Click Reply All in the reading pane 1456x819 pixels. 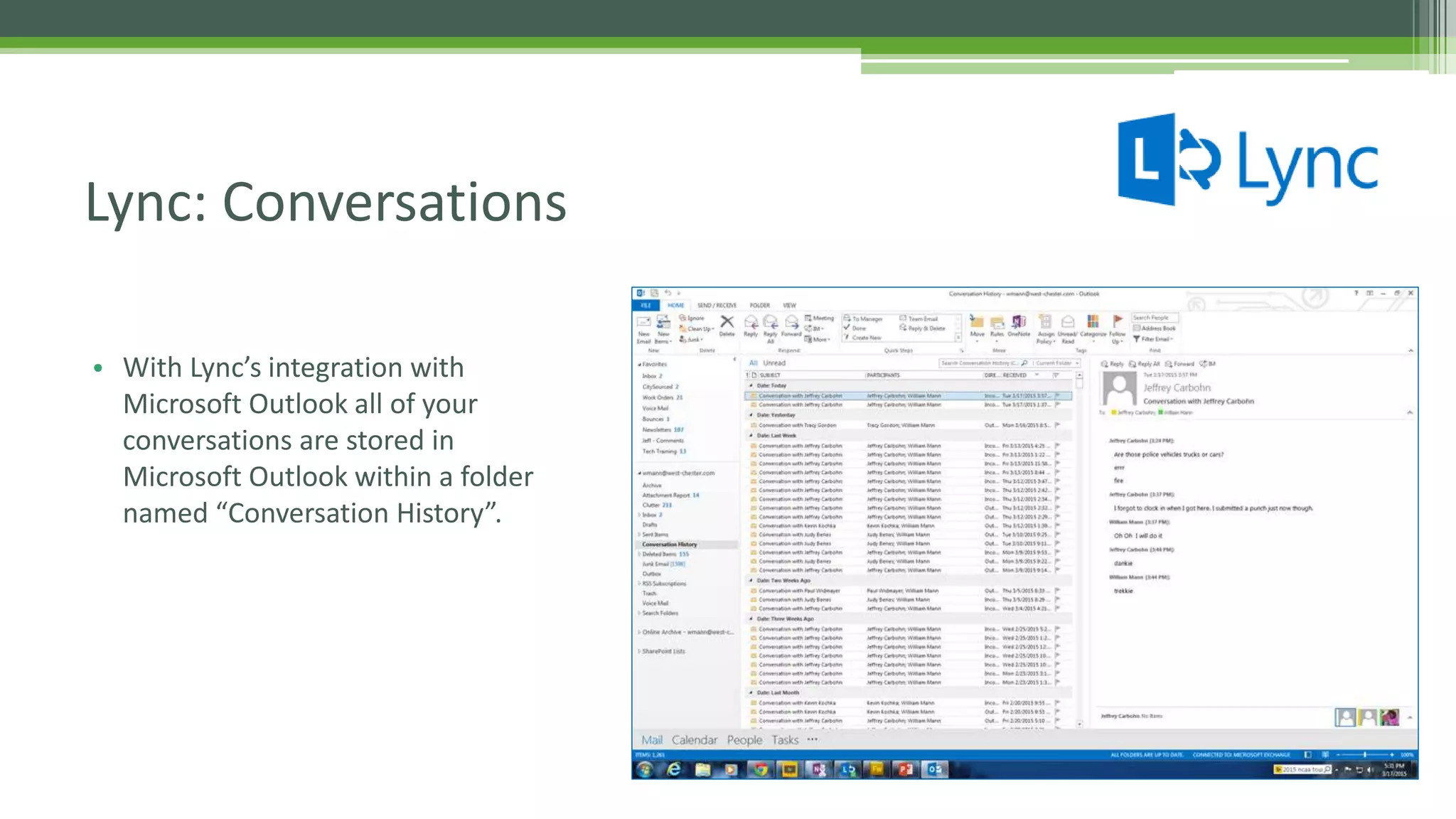click(x=1145, y=364)
